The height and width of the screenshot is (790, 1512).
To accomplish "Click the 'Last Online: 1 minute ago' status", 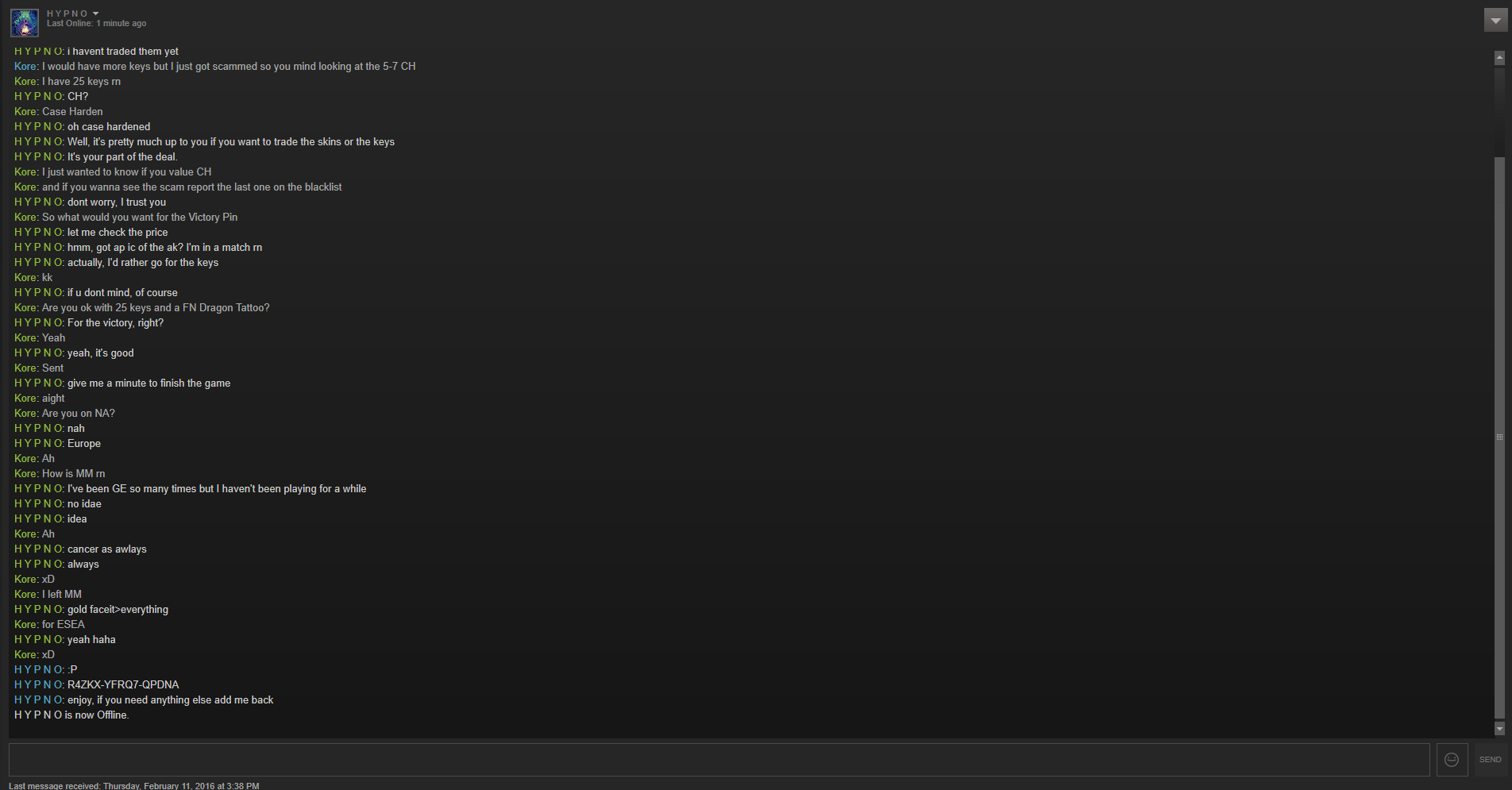I will (96, 24).
